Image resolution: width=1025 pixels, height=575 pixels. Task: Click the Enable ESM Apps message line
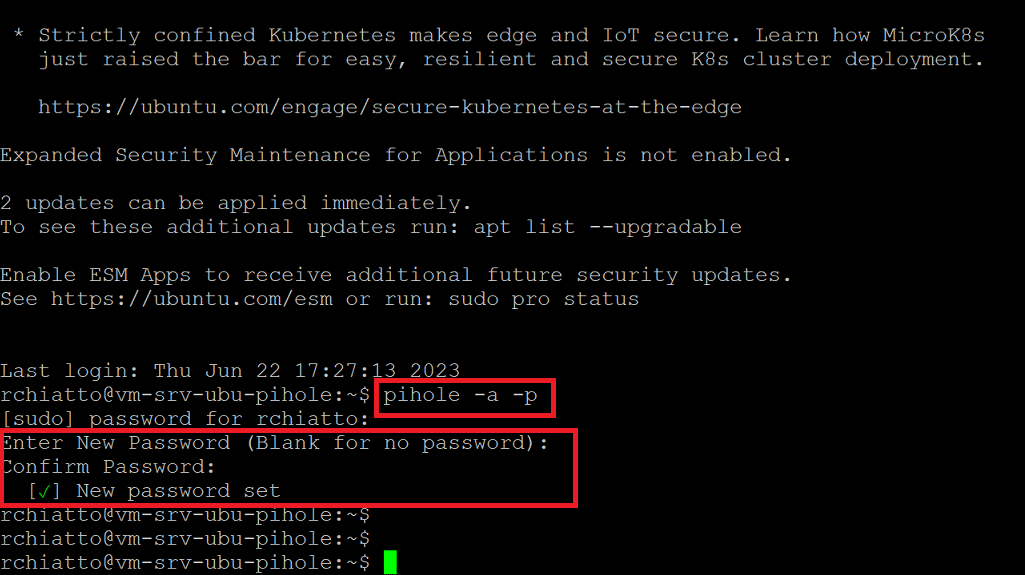[395, 275]
